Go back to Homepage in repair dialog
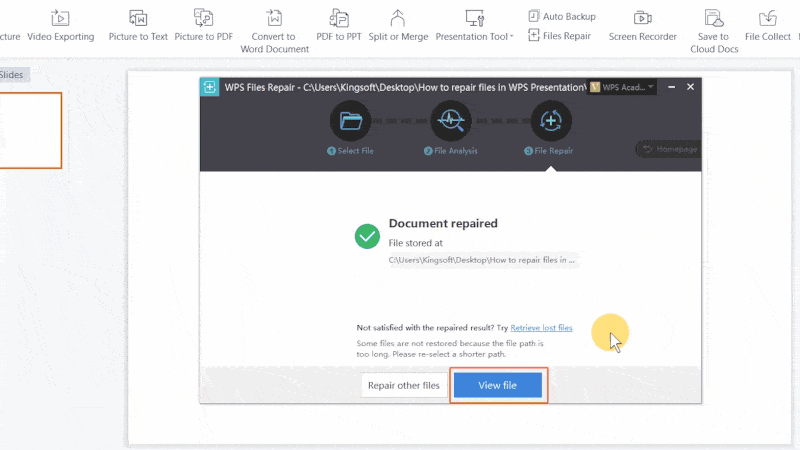The width and height of the screenshot is (800, 450). 669,149
